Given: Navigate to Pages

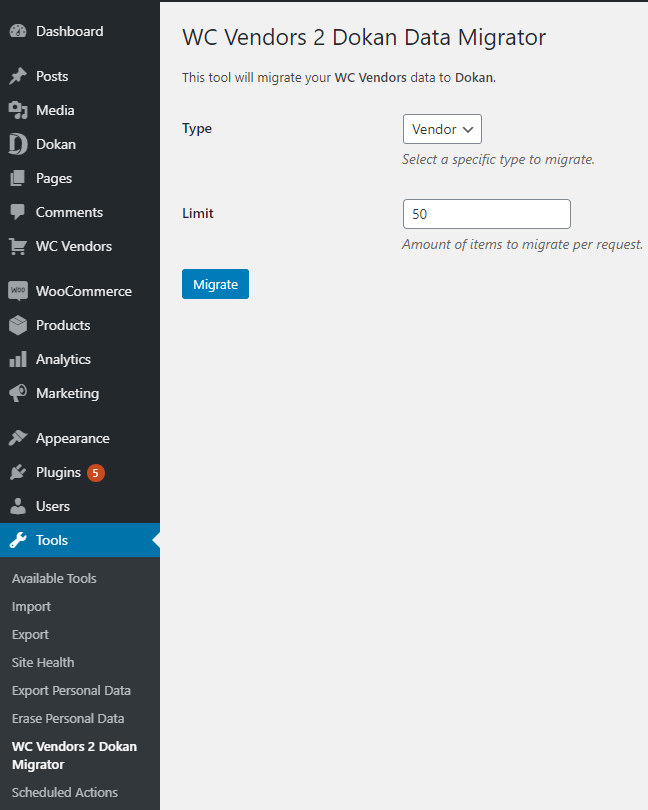Looking at the screenshot, I should click(54, 179).
